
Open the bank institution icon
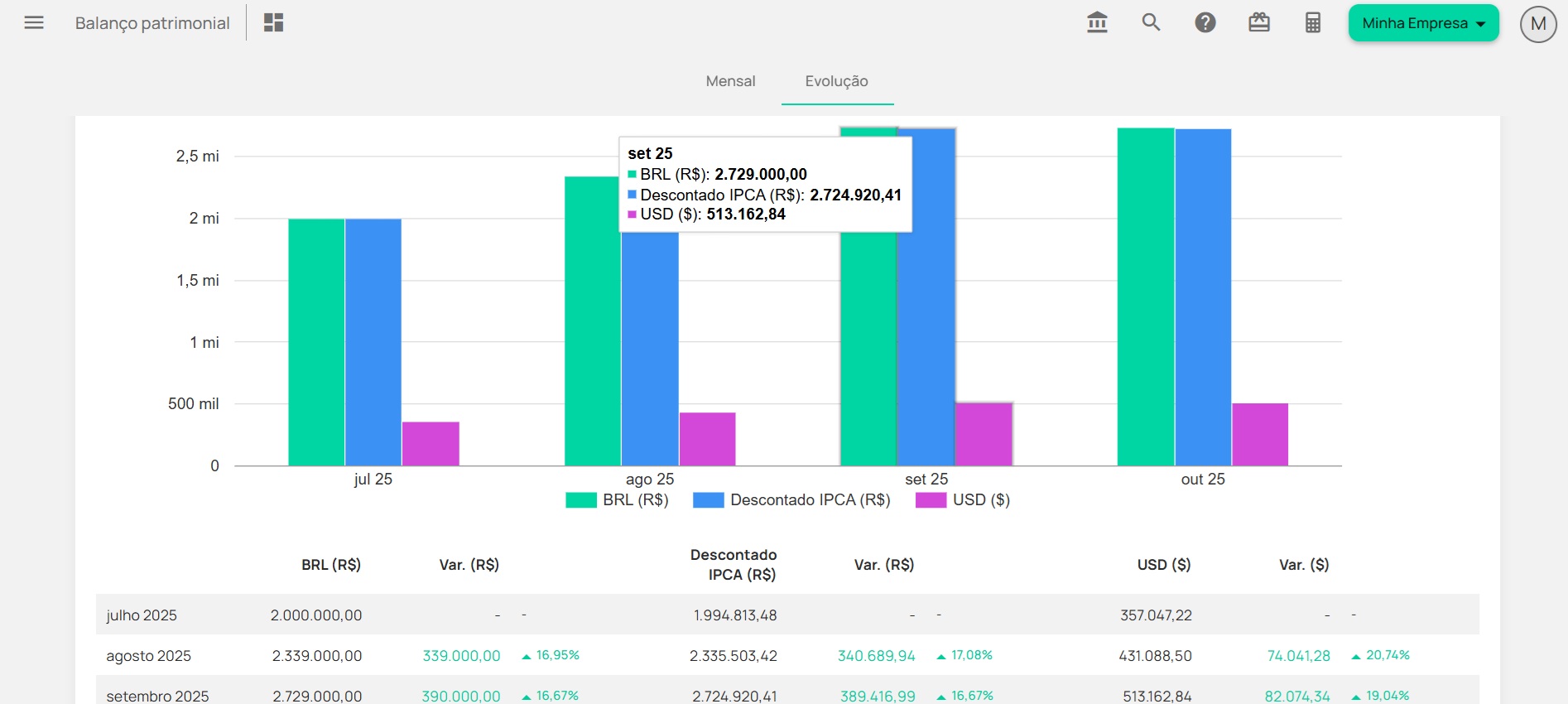[1097, 23]
